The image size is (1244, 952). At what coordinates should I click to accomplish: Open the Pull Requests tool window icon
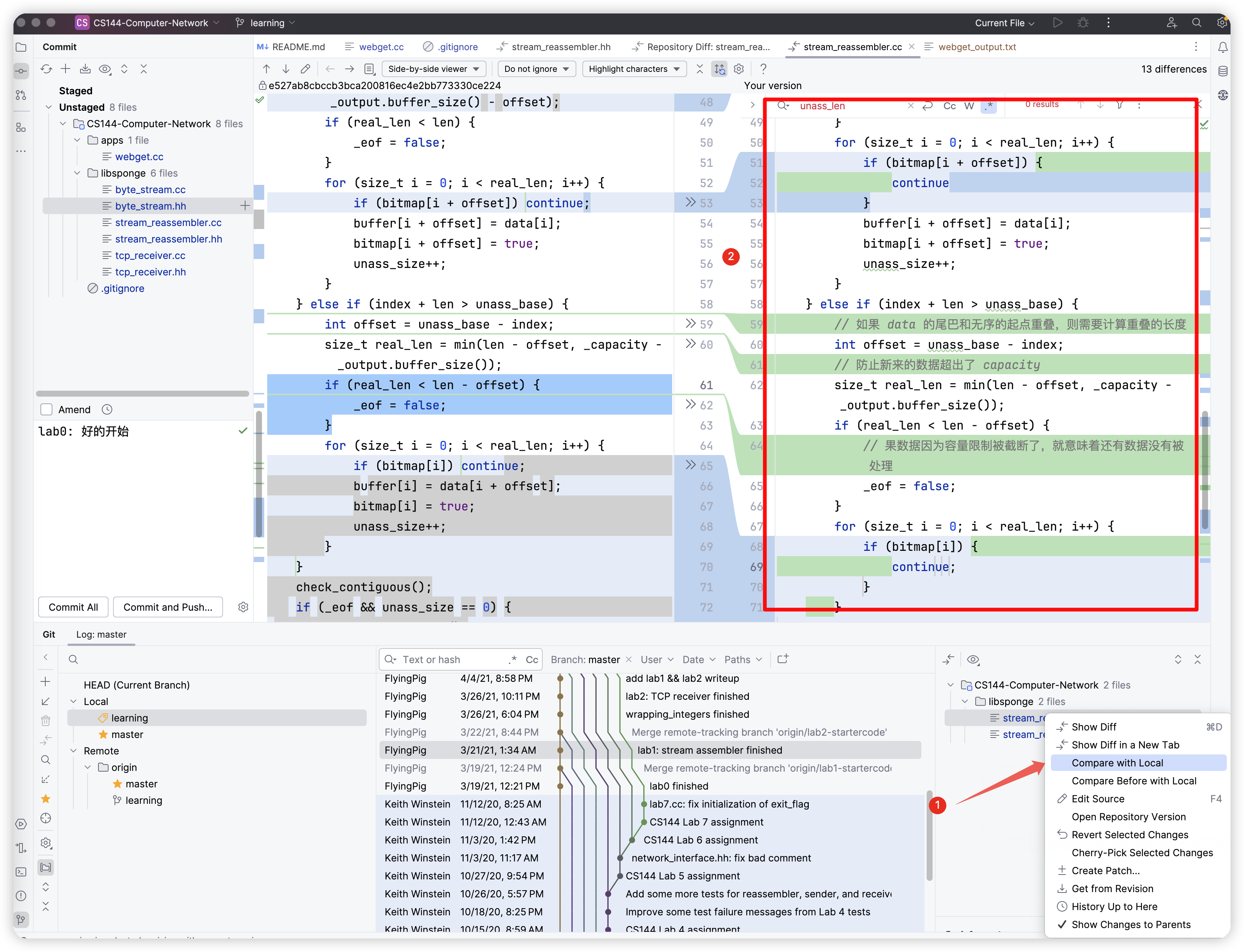(x=21, y=95)
